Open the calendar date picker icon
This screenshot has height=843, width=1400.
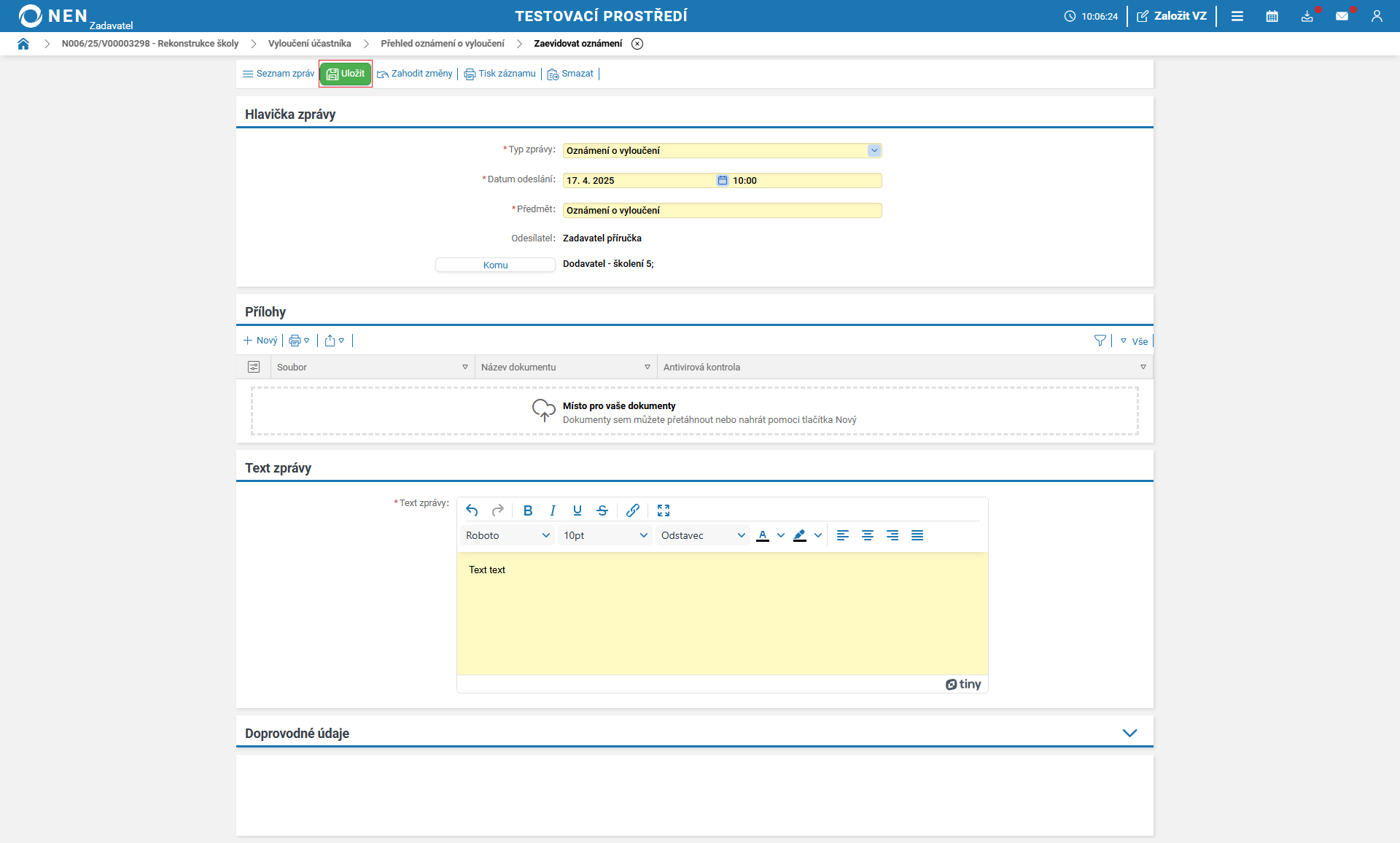722,180
